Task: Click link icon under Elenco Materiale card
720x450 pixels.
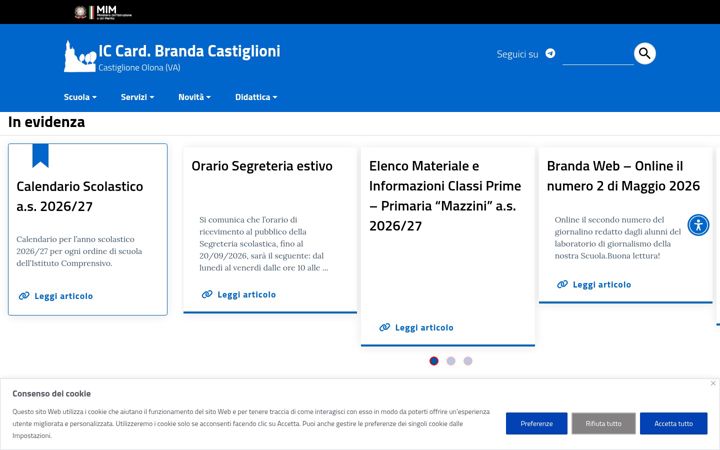Action: coord(385,327)
